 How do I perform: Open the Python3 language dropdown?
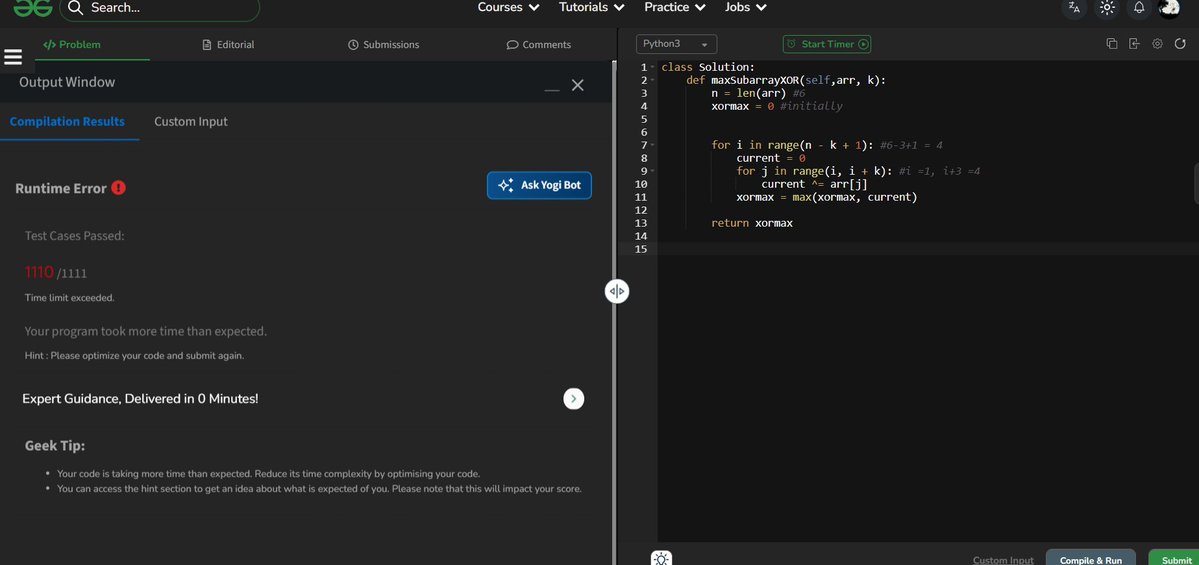click(676, 44)
